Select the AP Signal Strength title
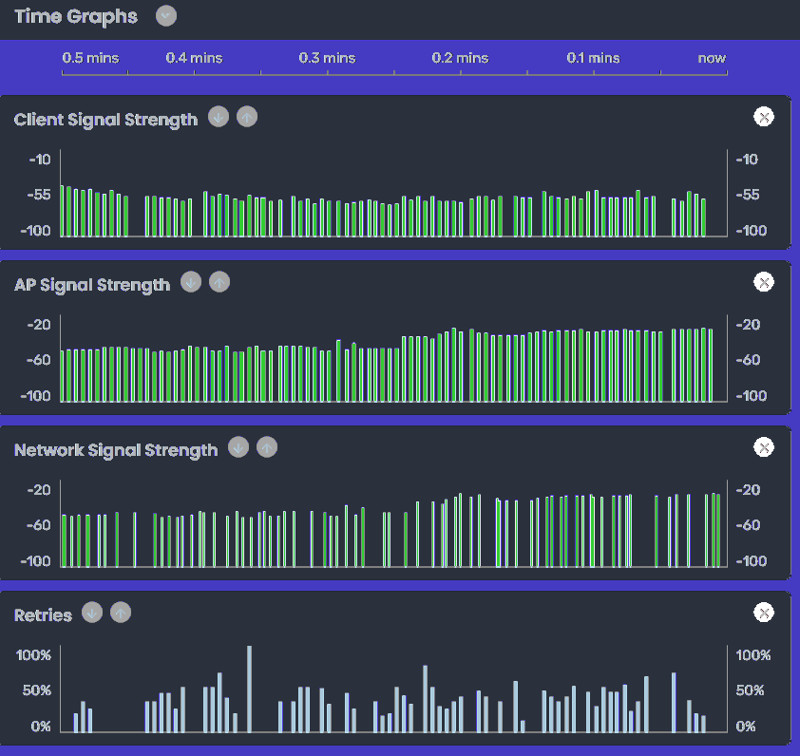Image resolution: width=800 pixels, height=756 pixels. tap(92, 285)
